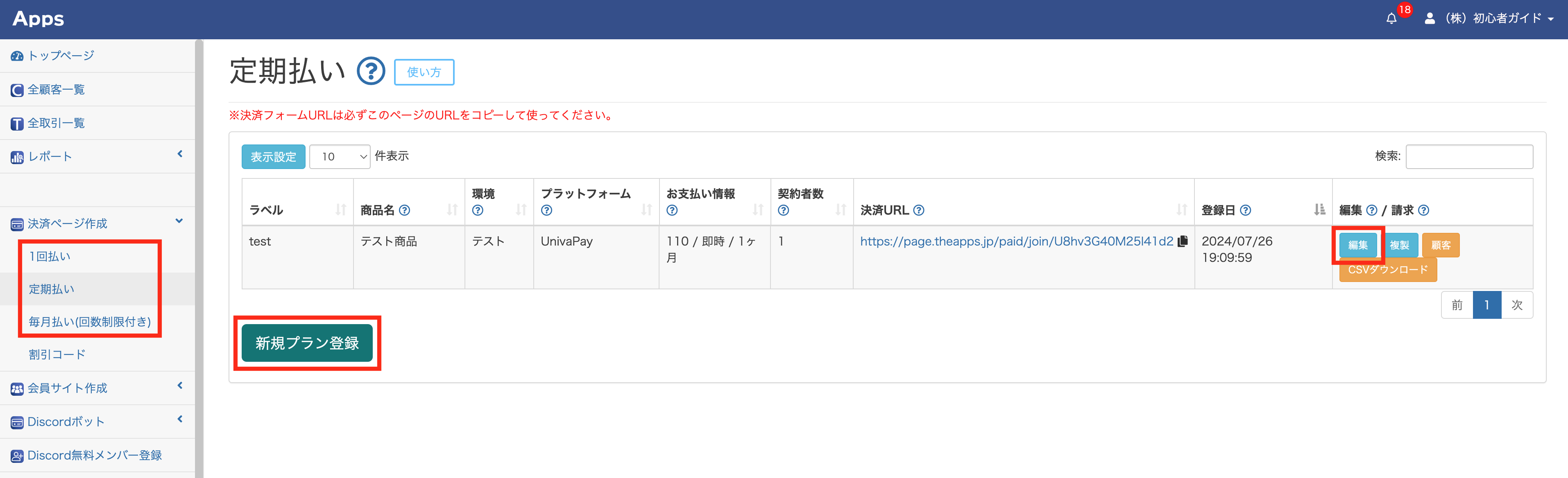This screenshot has height=478, width=1568.
Task: Click the notification bell icon
Action: tap(1391, 19)
